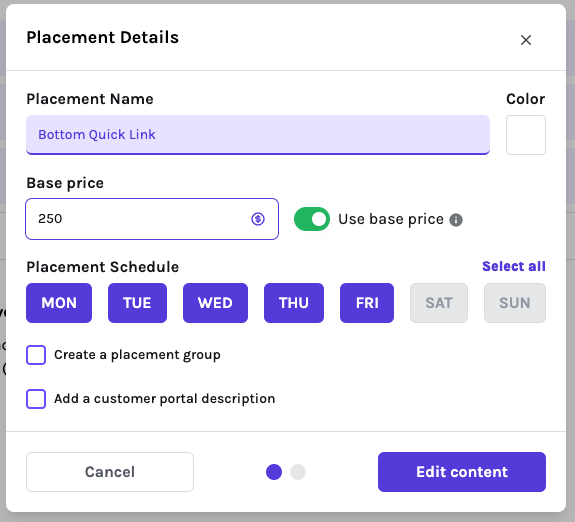
Task: Check Add a customer portal description
Action: click(x=36, y=399)
